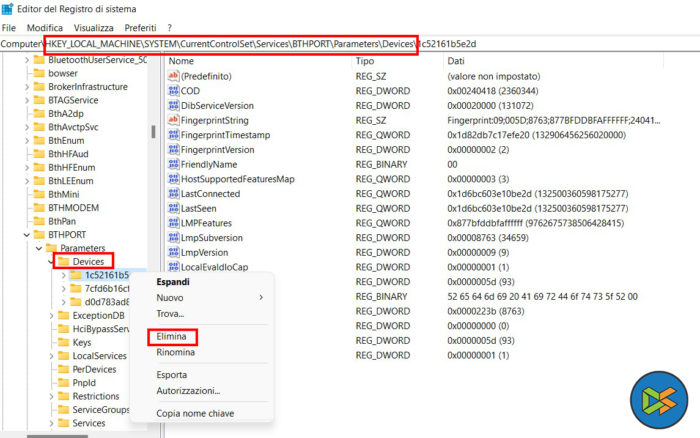Click the 0x00240418 (2360344) data value

[493, 91]
